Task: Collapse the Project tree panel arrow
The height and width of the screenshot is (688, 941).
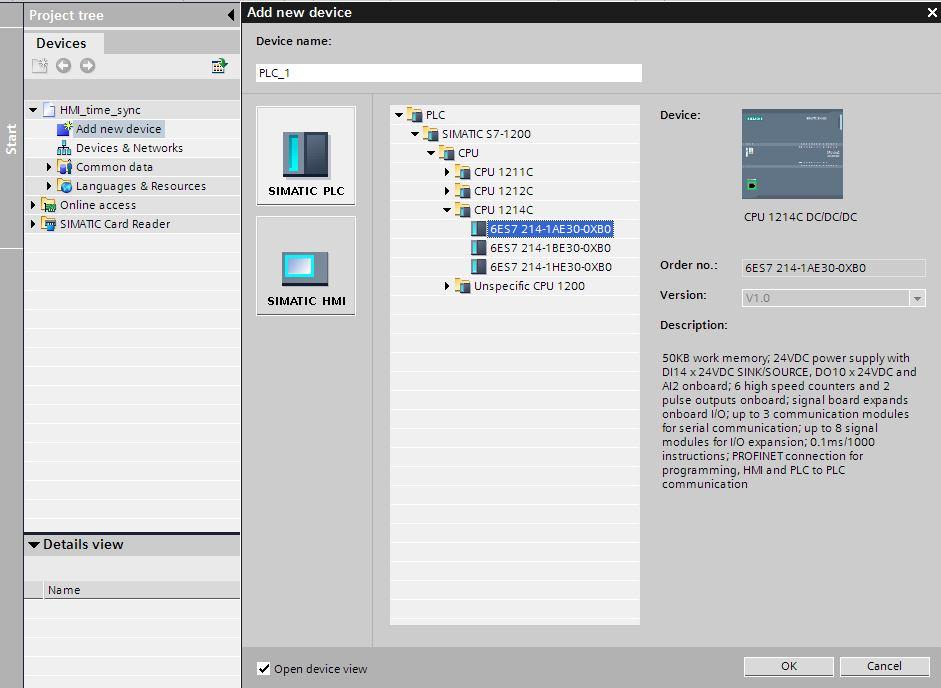Action: [x=231, y=15]
